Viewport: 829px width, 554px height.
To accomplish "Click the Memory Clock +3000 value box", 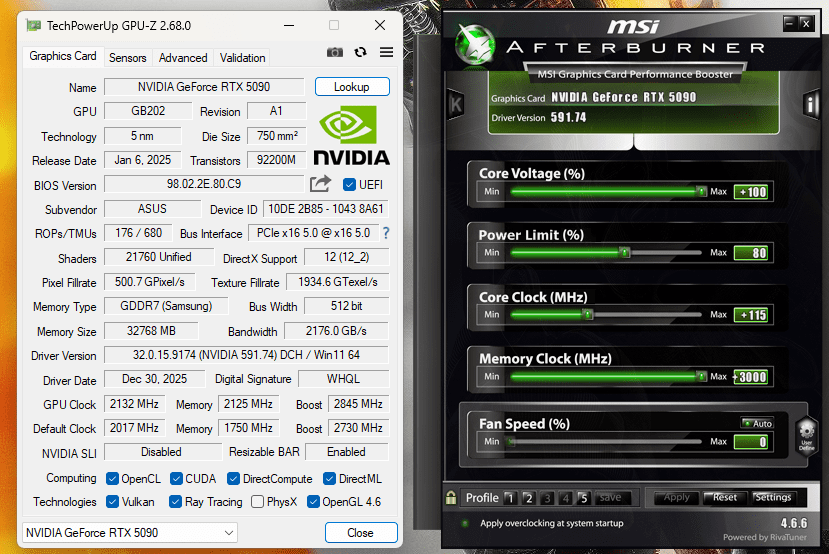I will (x=753, y=377).
